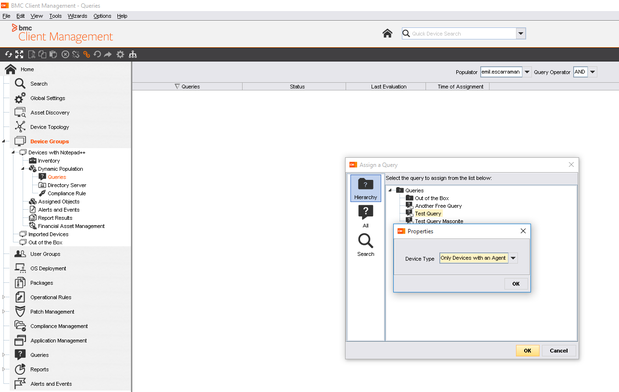Open the File menu
Screen dimensions: 619x392
click(6, 16)
